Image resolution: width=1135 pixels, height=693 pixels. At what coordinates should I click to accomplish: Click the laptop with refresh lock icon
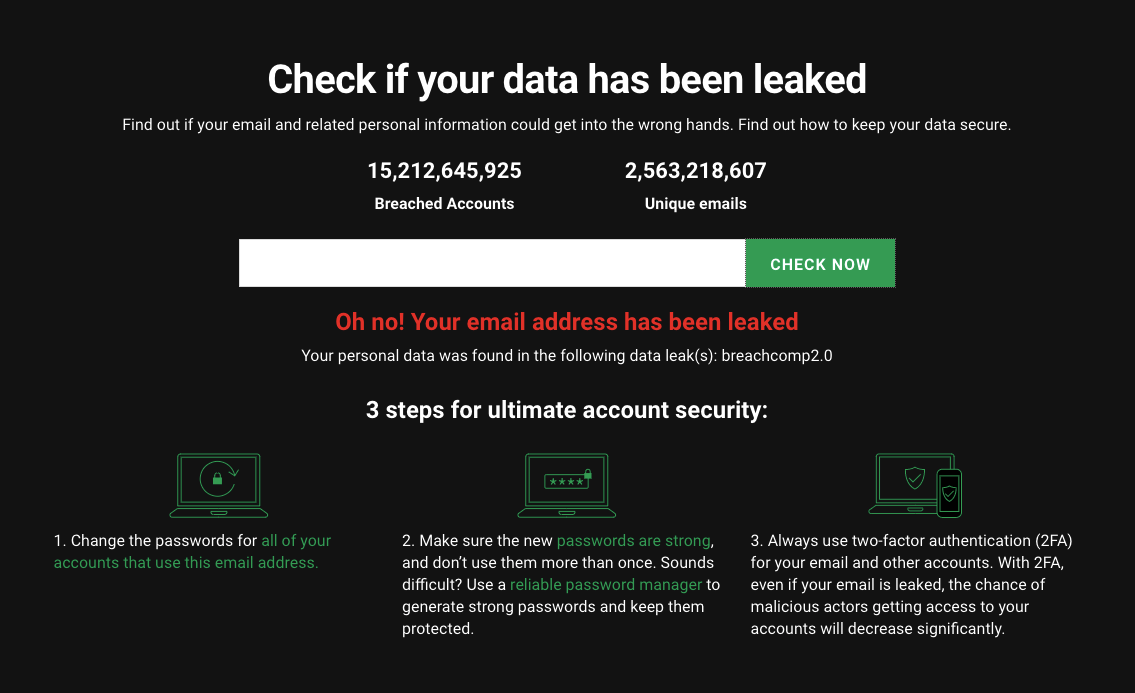(219, 485)
